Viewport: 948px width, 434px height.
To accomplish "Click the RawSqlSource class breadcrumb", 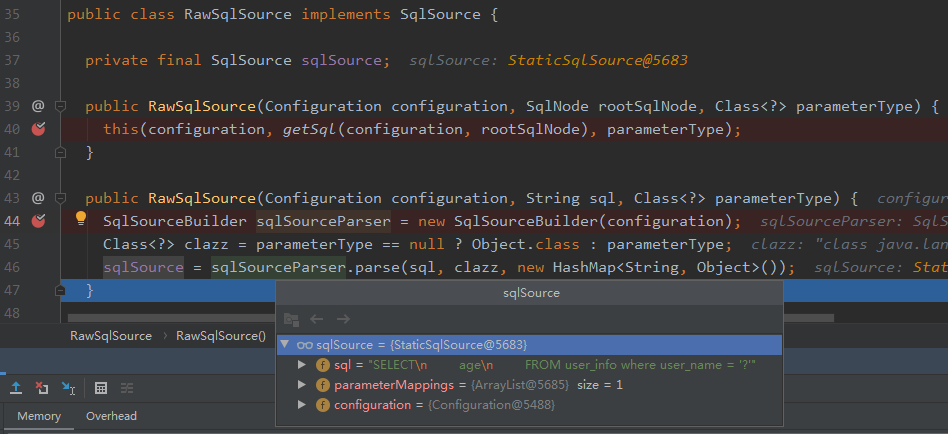I will 111,336.
